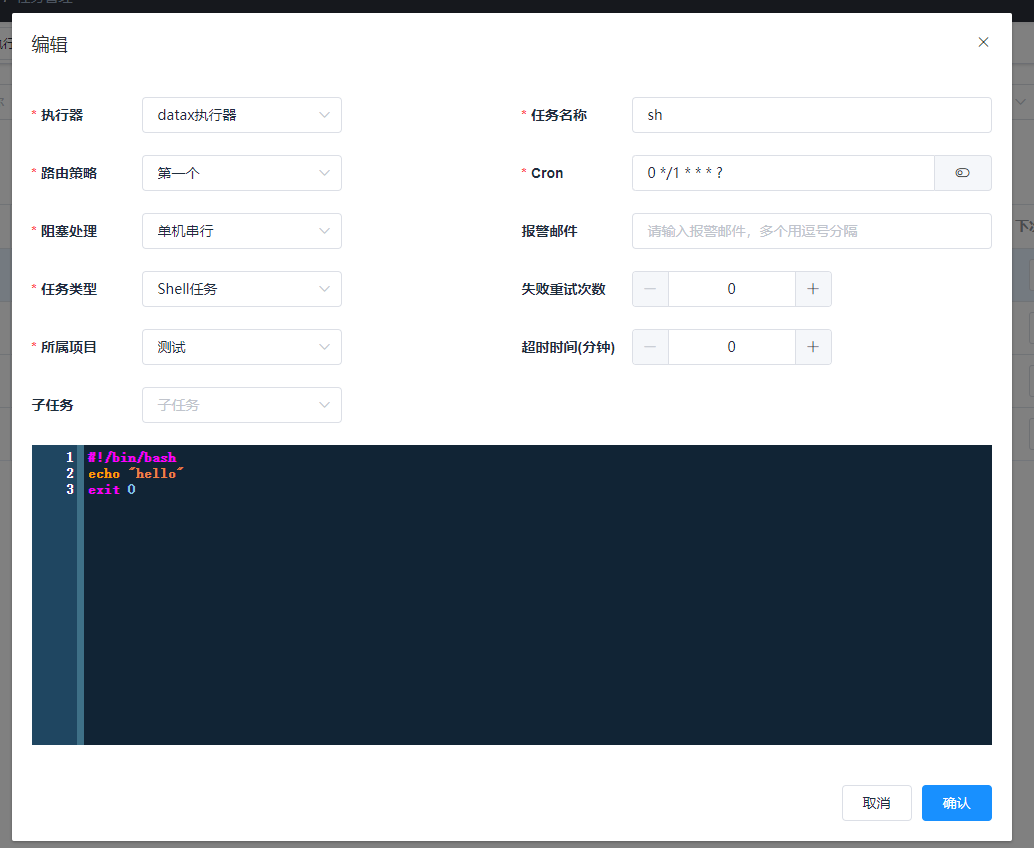Decrease 失败重试次数 using the minus icon

[650, 288]
